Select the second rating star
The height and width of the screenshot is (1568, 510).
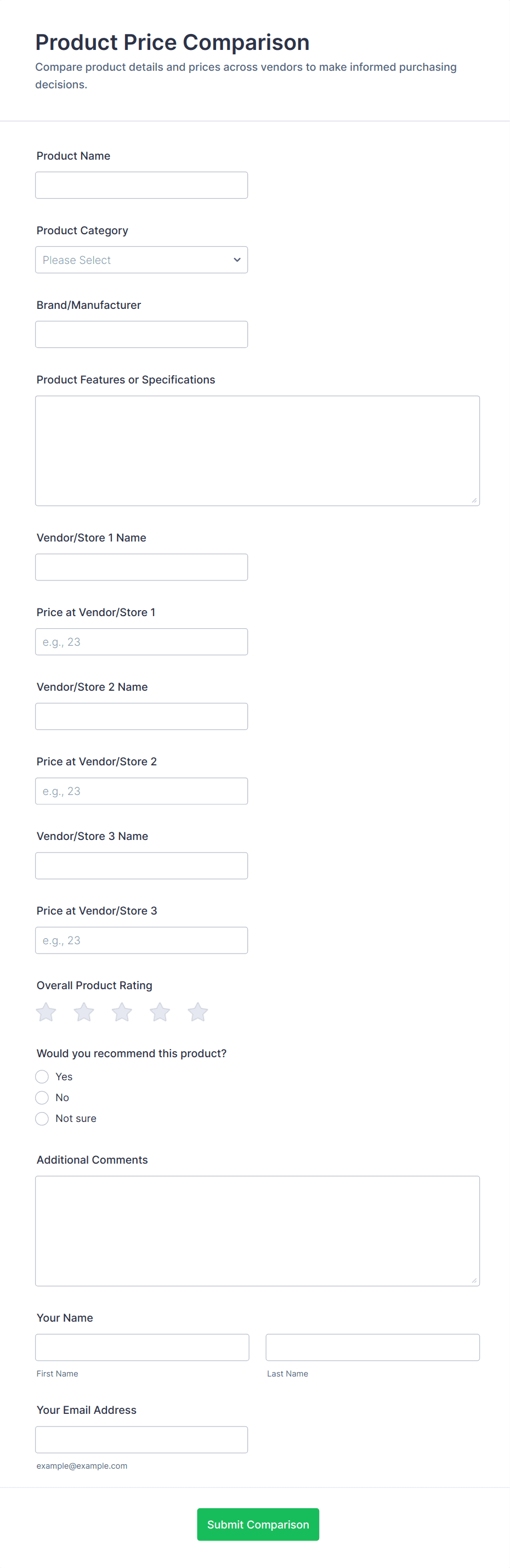(x=84, y=1012)
